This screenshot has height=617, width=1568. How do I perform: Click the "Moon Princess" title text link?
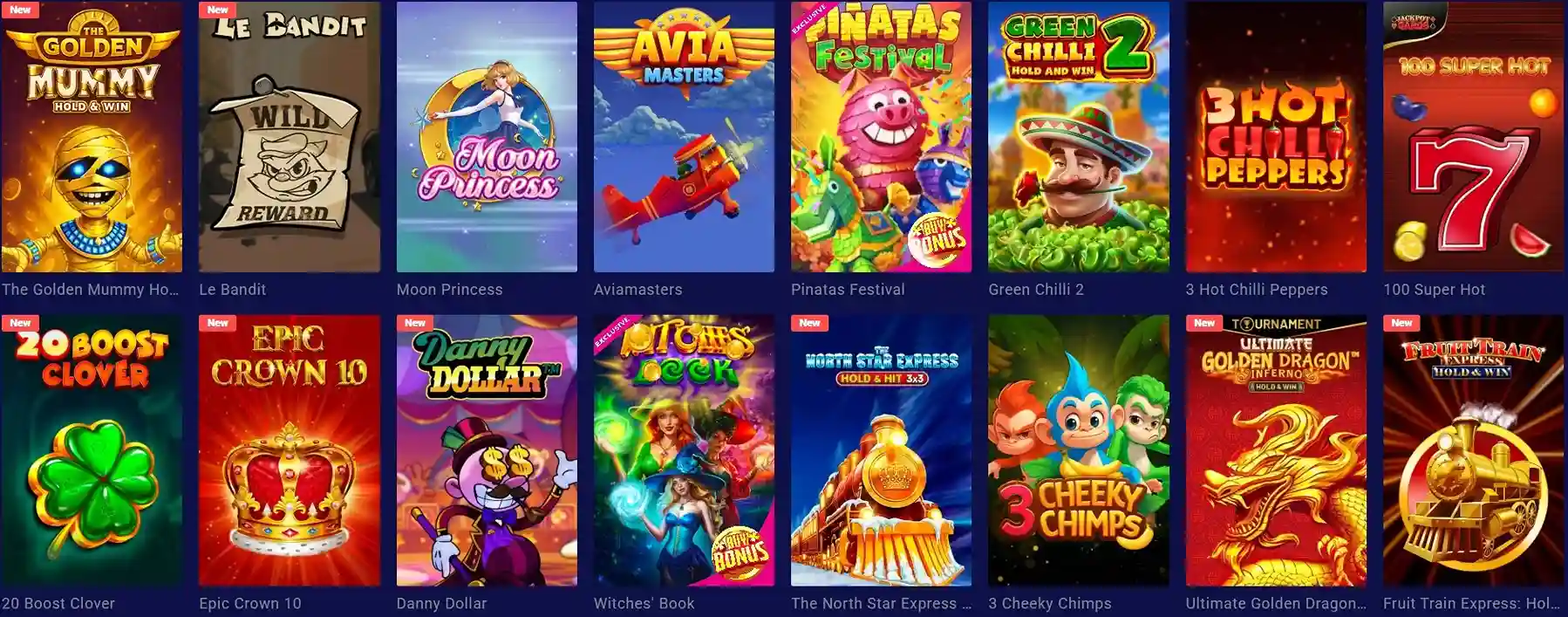(x=449, y=290)
